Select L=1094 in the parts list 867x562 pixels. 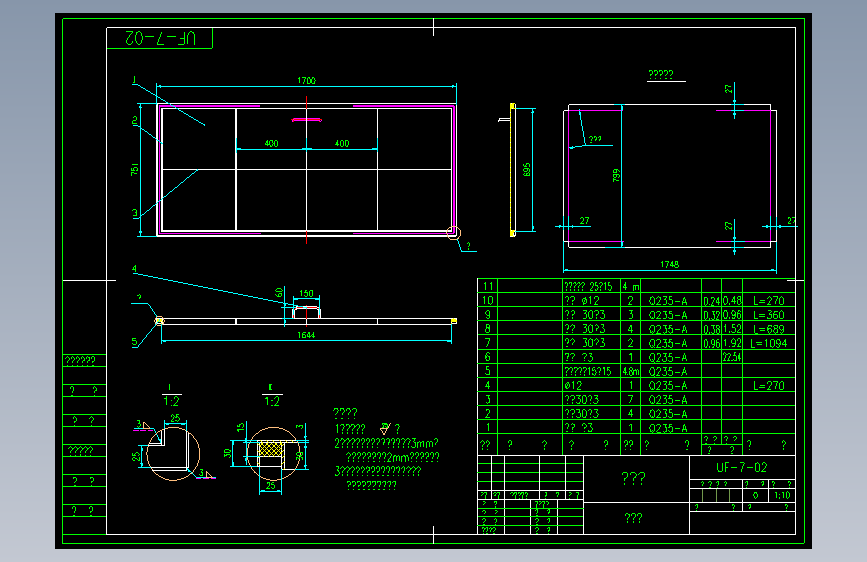(x=769, y=343)
